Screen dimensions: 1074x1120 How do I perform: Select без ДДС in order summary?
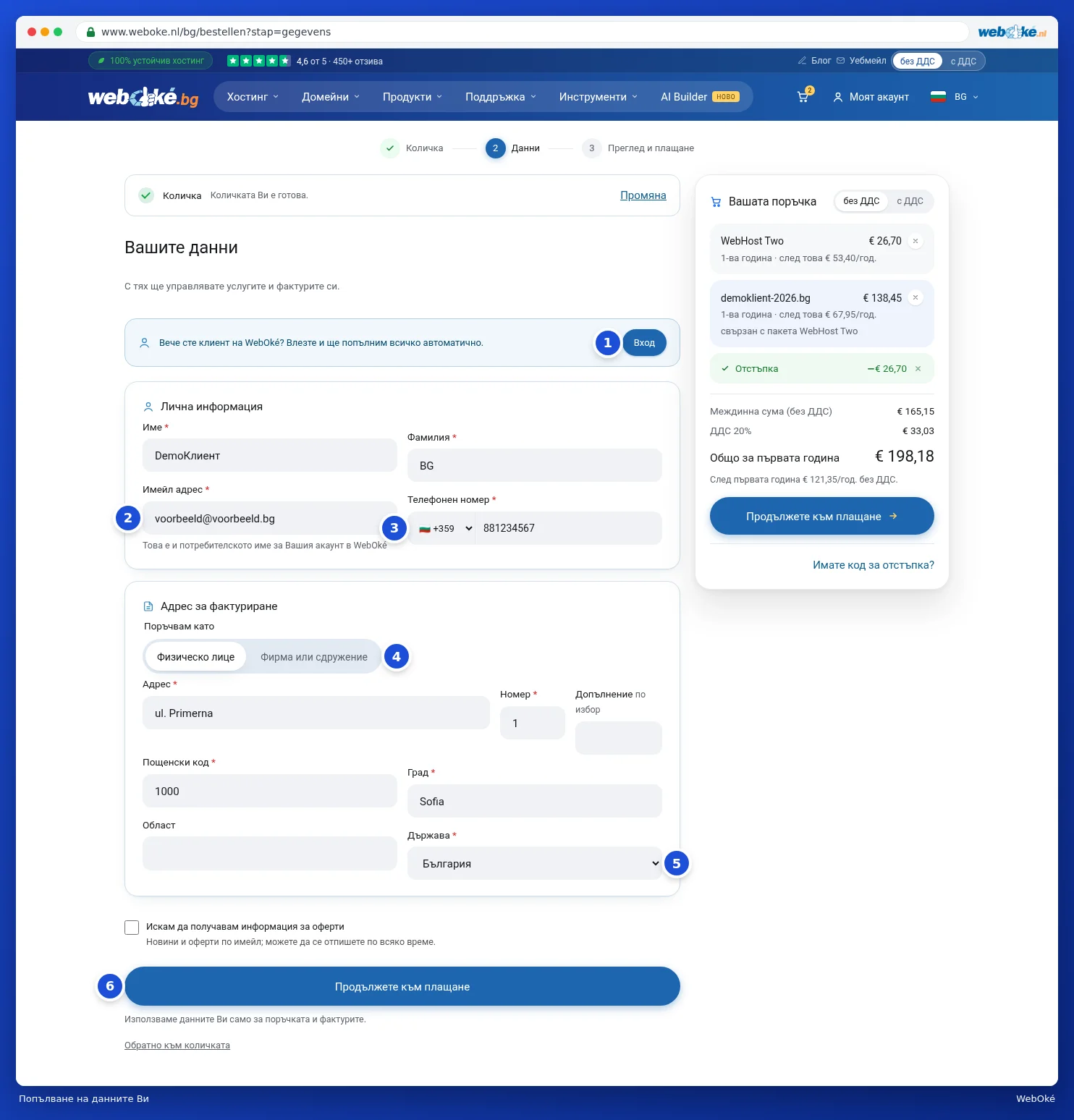click(861, 201)
